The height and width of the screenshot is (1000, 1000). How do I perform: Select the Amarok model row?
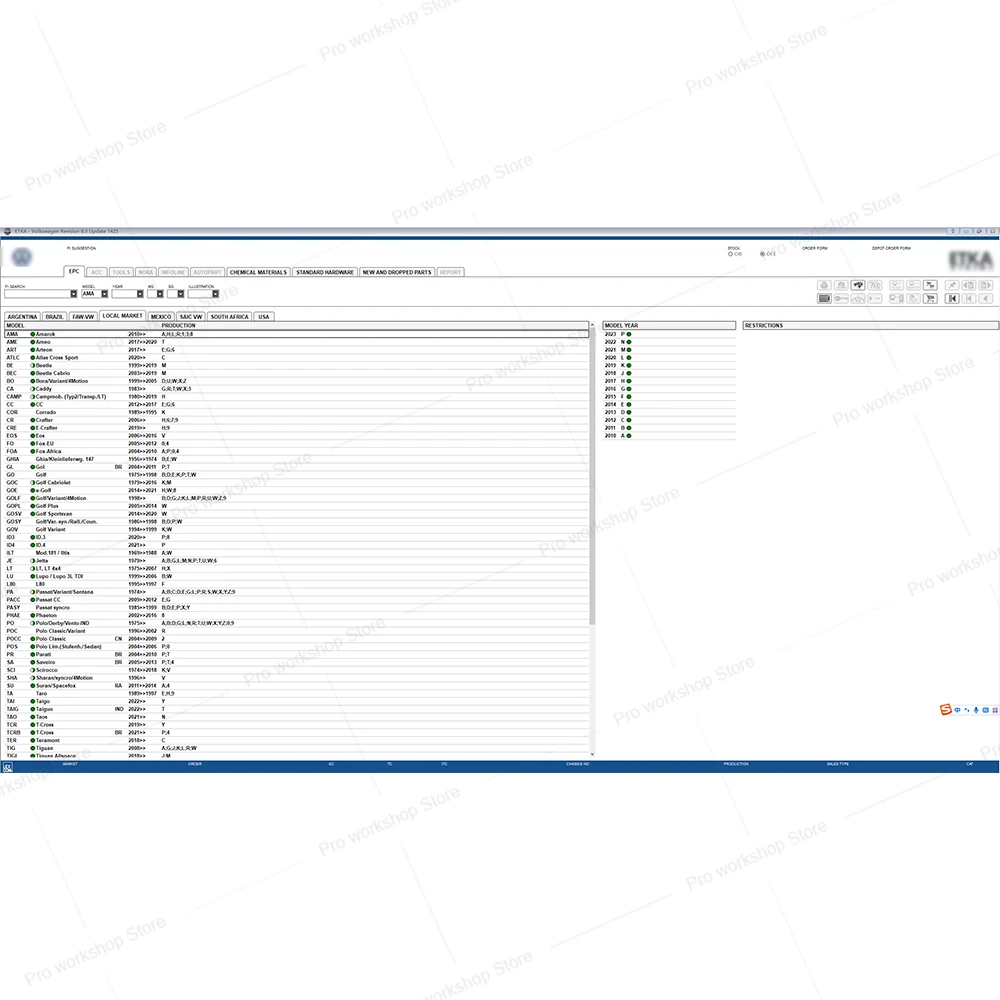pyautogui.click(x=297, y=334)
